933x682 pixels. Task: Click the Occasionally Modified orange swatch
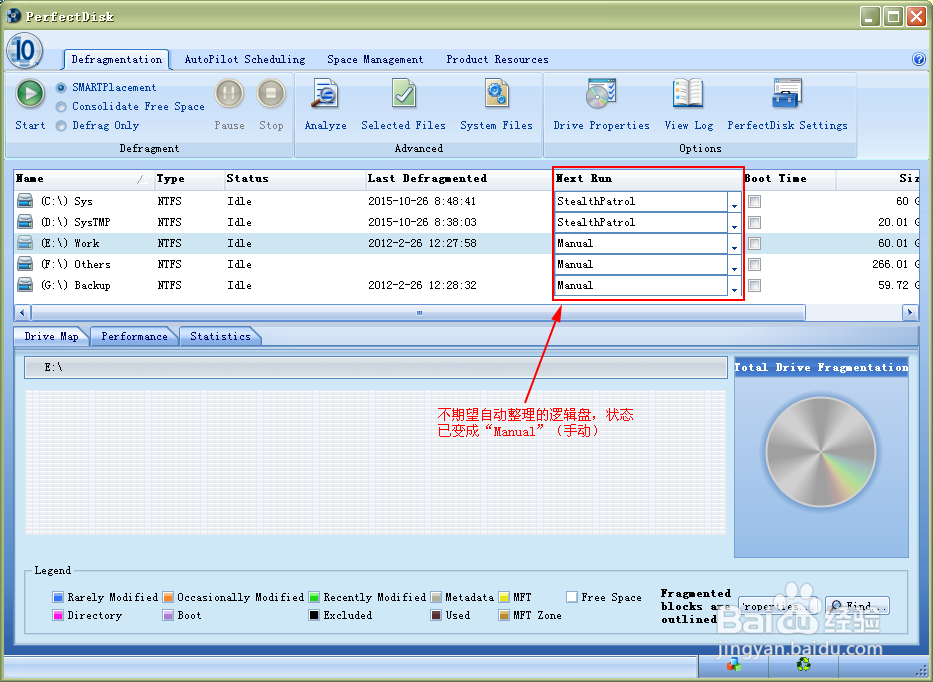168,597
